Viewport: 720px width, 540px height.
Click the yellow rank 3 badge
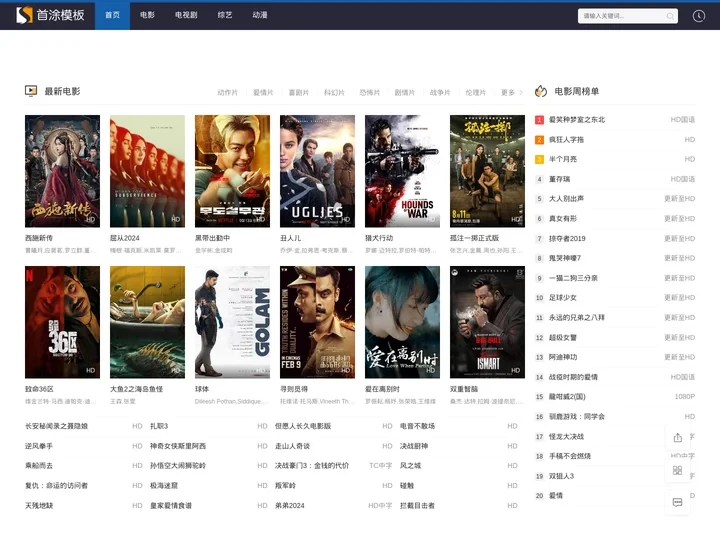[x=539, y=159]
